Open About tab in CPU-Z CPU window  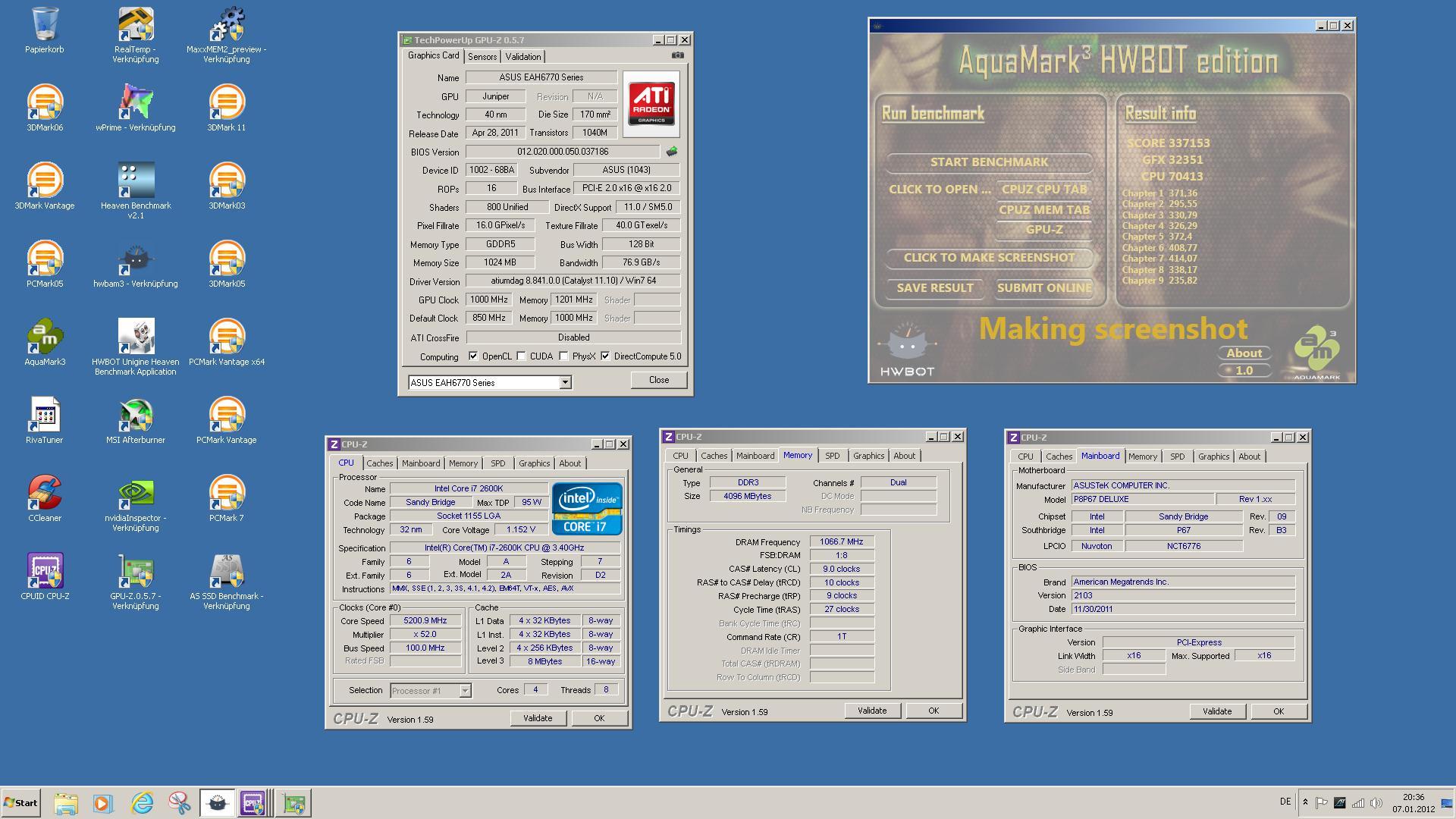[570, 463]
